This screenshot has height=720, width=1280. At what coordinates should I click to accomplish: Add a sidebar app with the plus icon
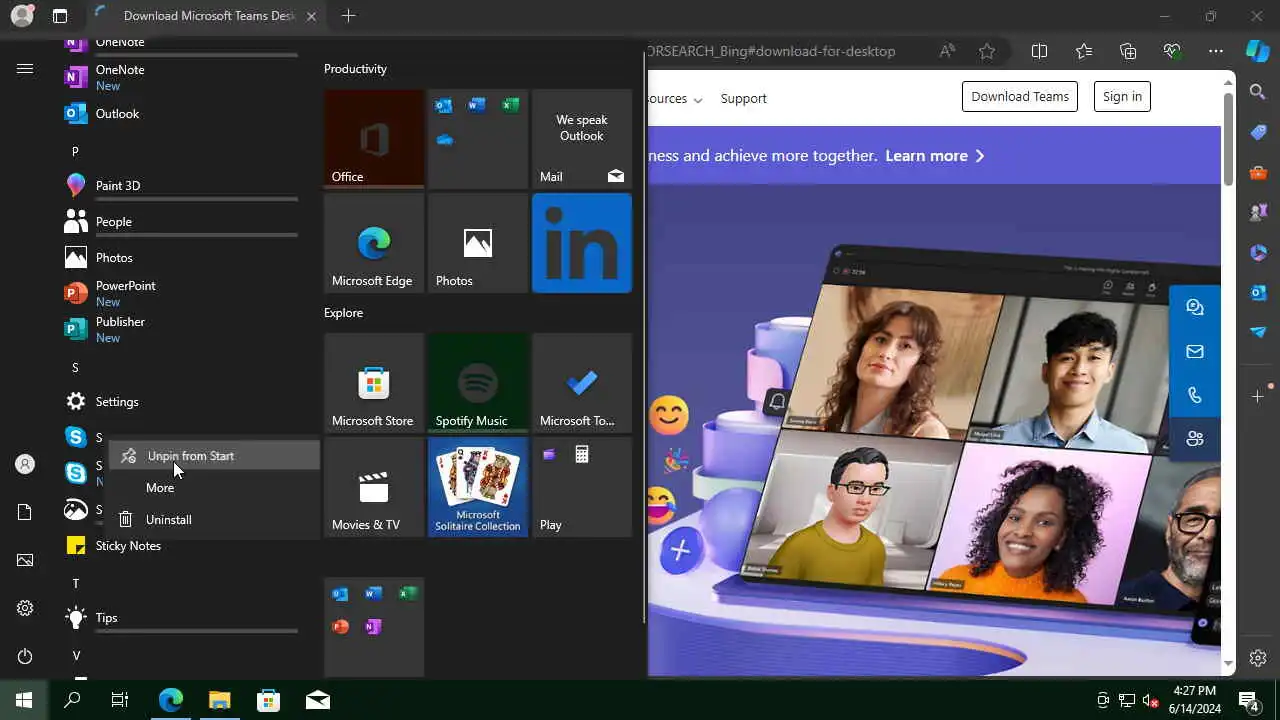click(1258, 397)
